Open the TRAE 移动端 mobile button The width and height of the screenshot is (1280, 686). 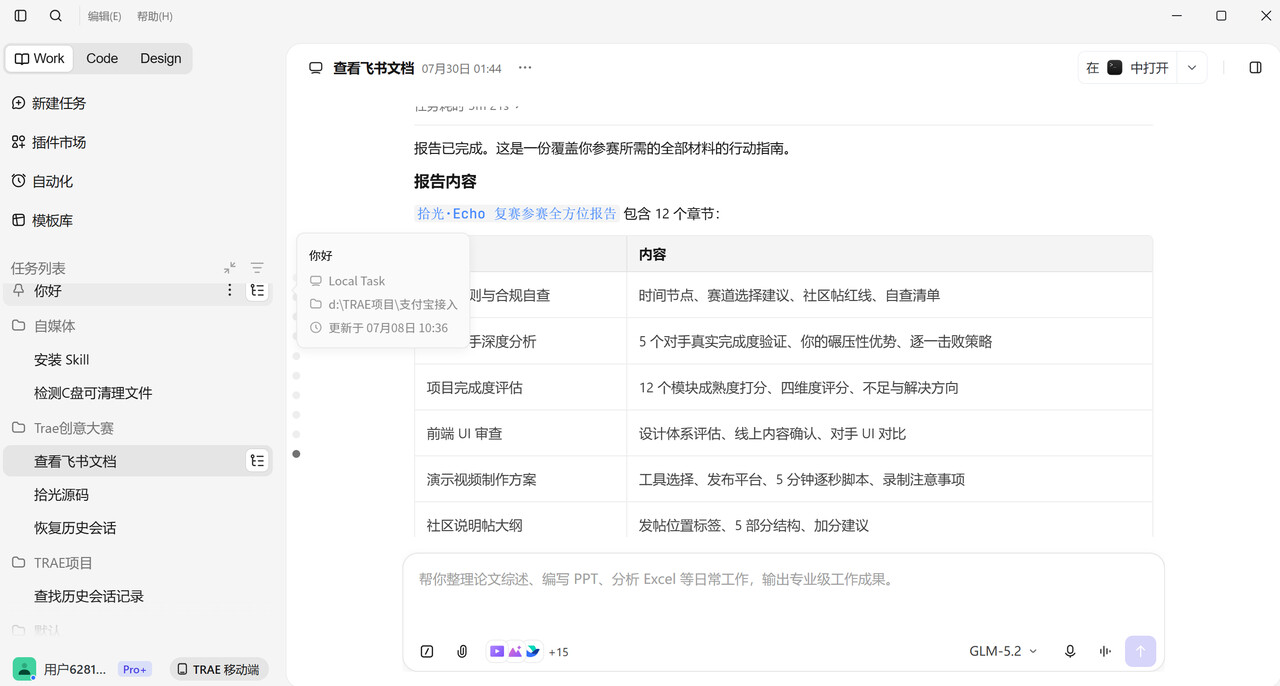218,669
